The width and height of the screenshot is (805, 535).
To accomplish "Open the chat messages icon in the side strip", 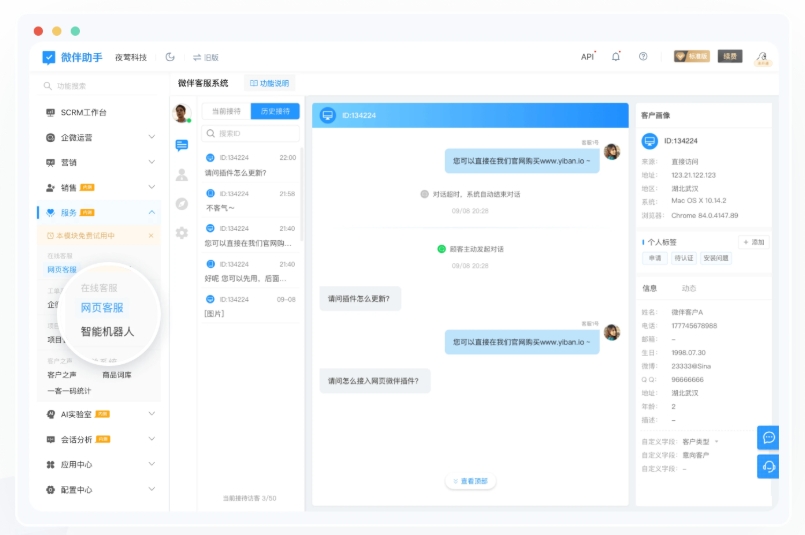I will [x=181, y=145].
